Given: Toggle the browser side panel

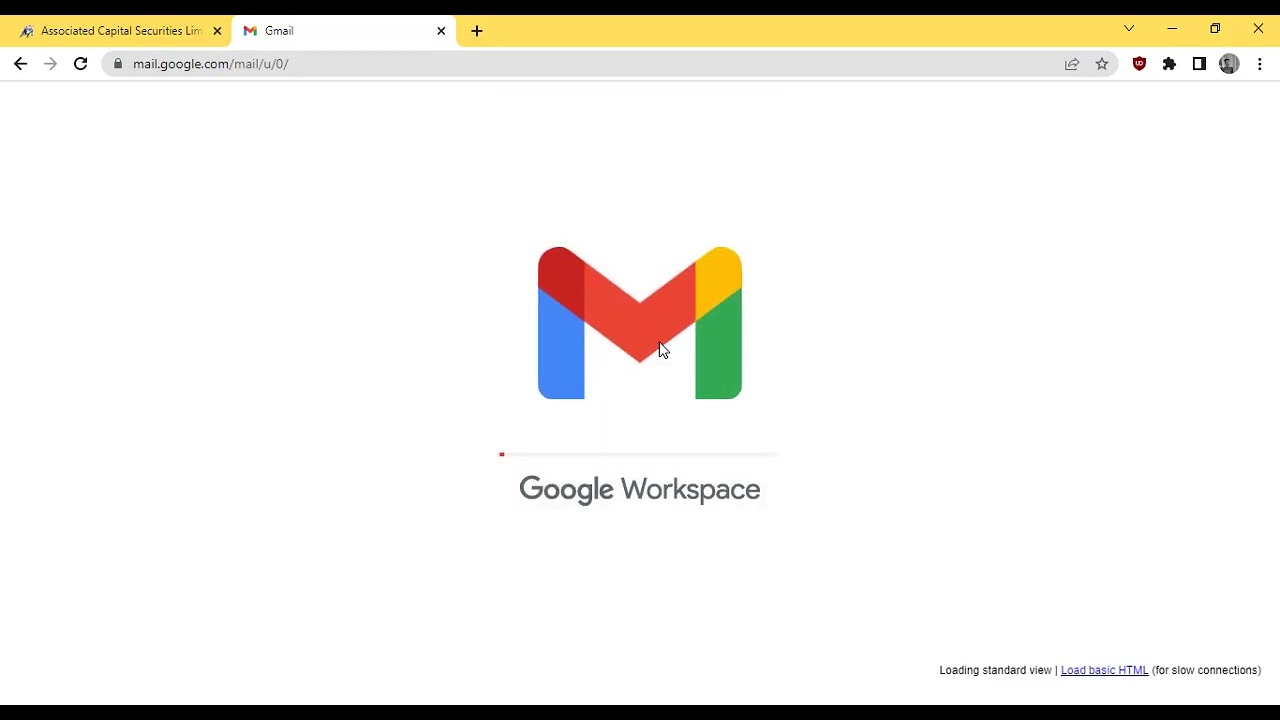Looking at the screenshot, I should [x=1199, y=64].
